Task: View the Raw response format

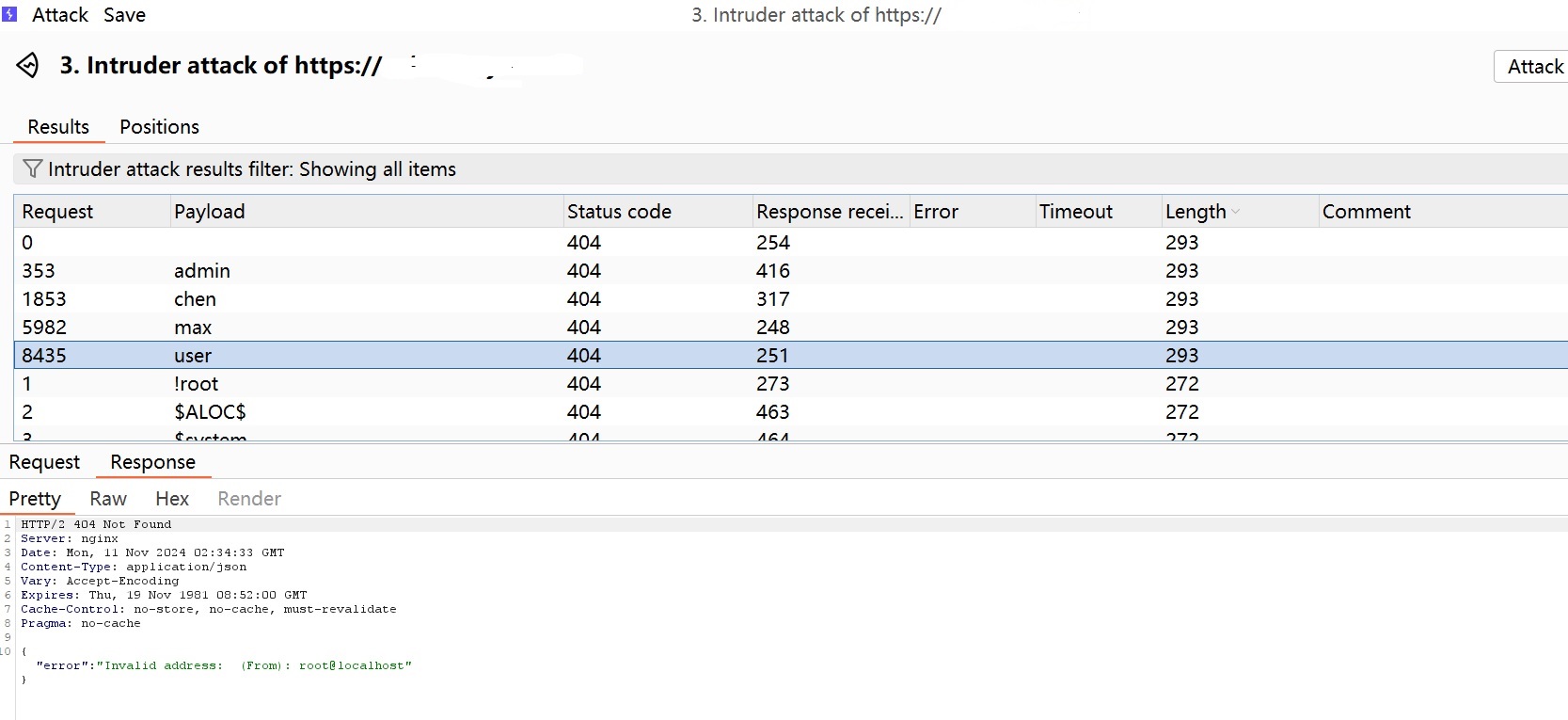Action: click(x=108, y=499)
